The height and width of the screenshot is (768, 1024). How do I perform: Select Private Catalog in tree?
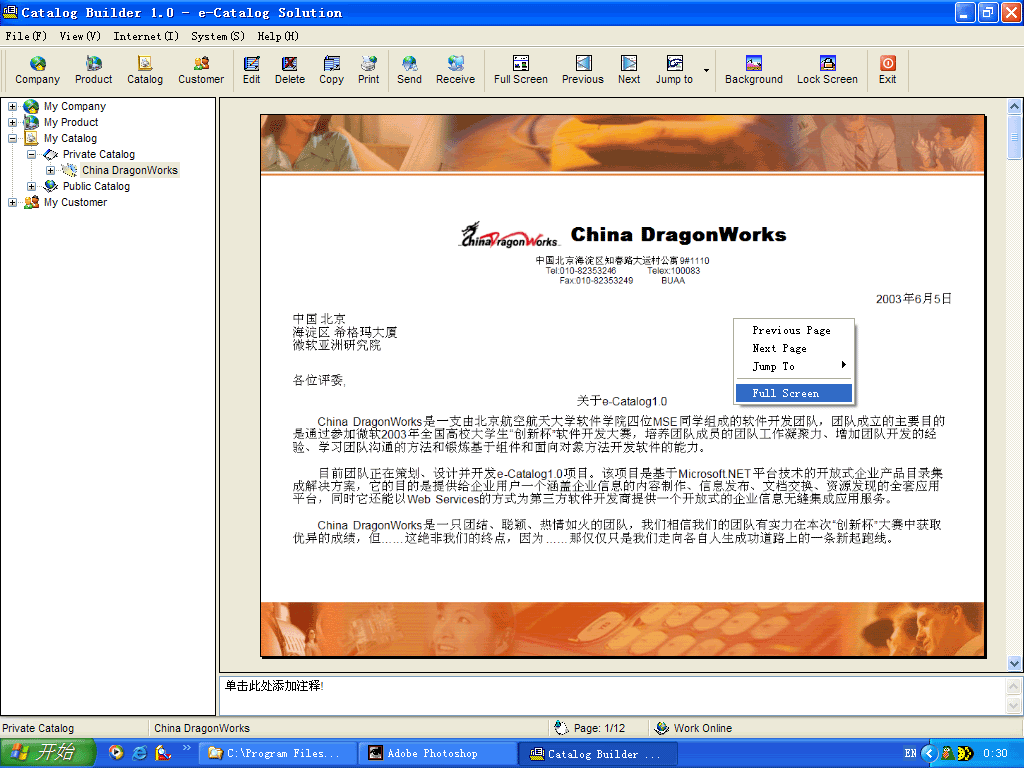pyautogui.click(x=99, y=154)
